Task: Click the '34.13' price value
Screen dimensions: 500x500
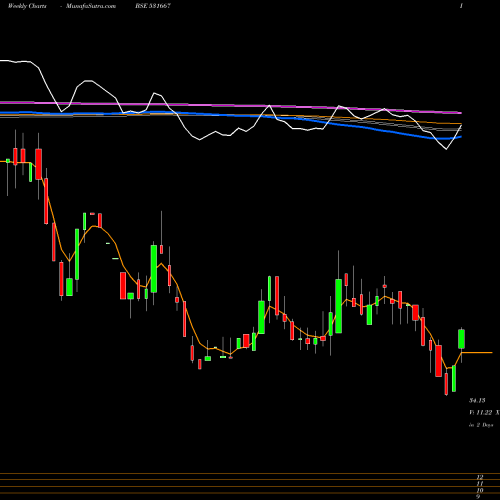Action: point(477,400)
